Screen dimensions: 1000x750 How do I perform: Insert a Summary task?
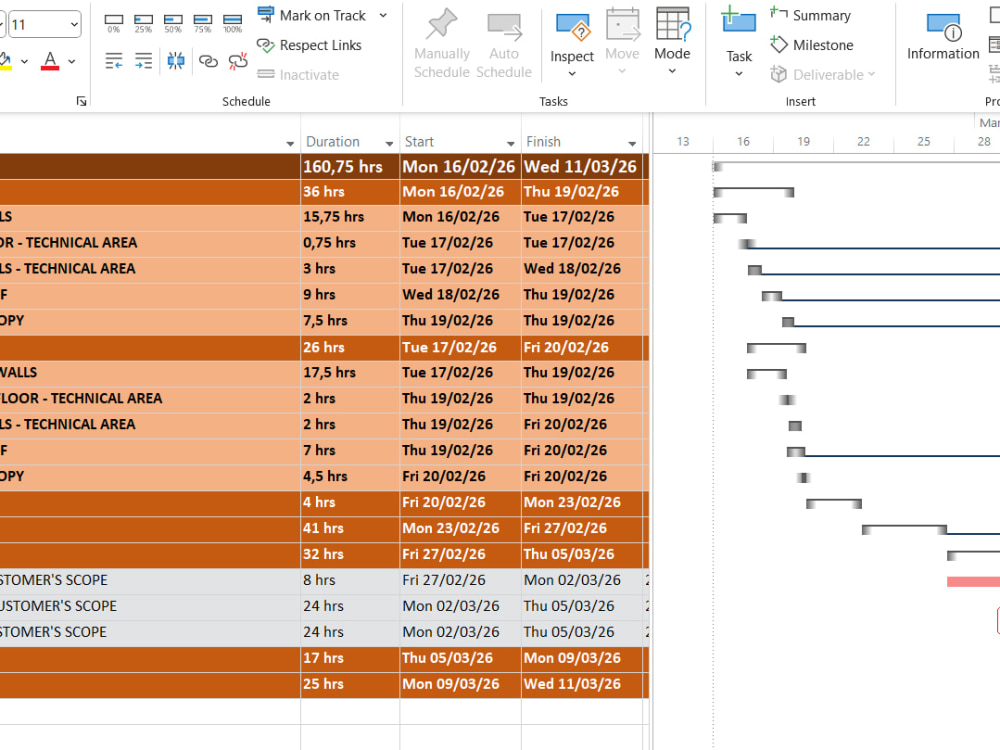pos(810,15)
